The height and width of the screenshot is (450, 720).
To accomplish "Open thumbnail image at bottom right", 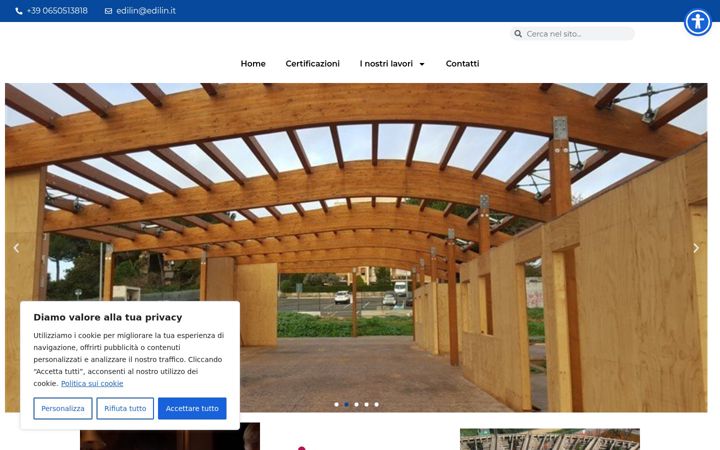I will tap(550, 439).
